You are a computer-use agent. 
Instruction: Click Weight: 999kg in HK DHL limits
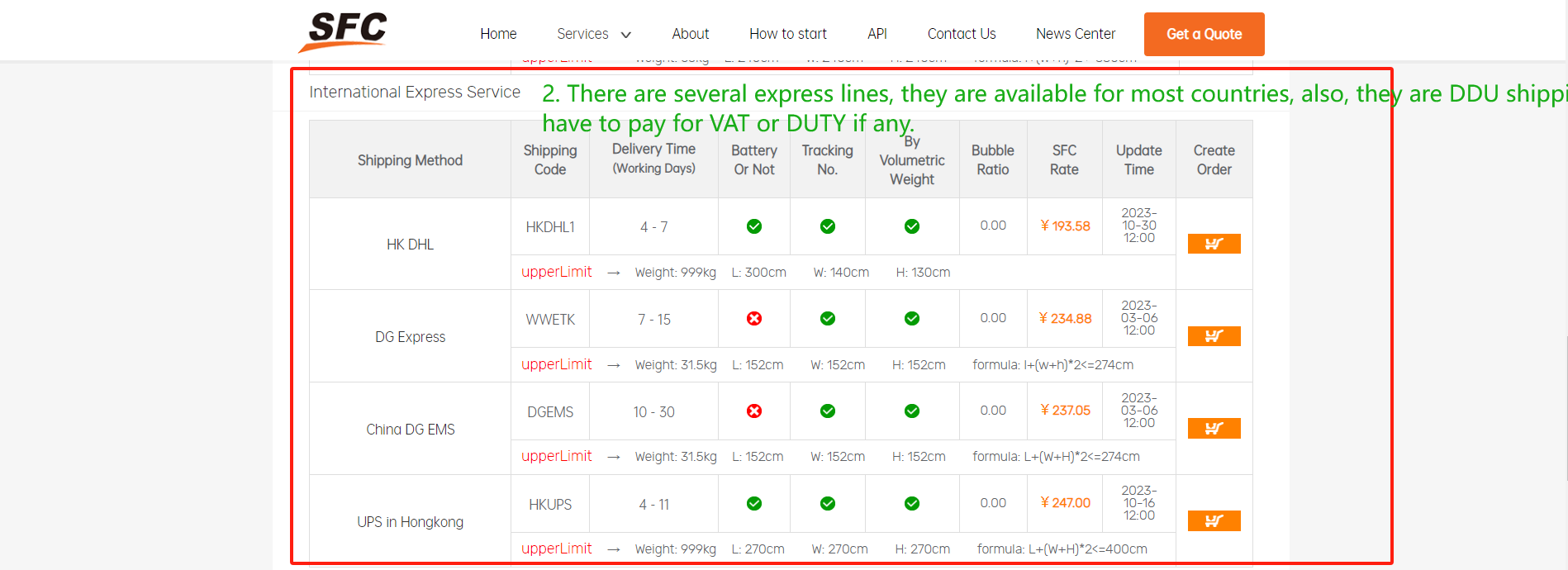point(676,273)
